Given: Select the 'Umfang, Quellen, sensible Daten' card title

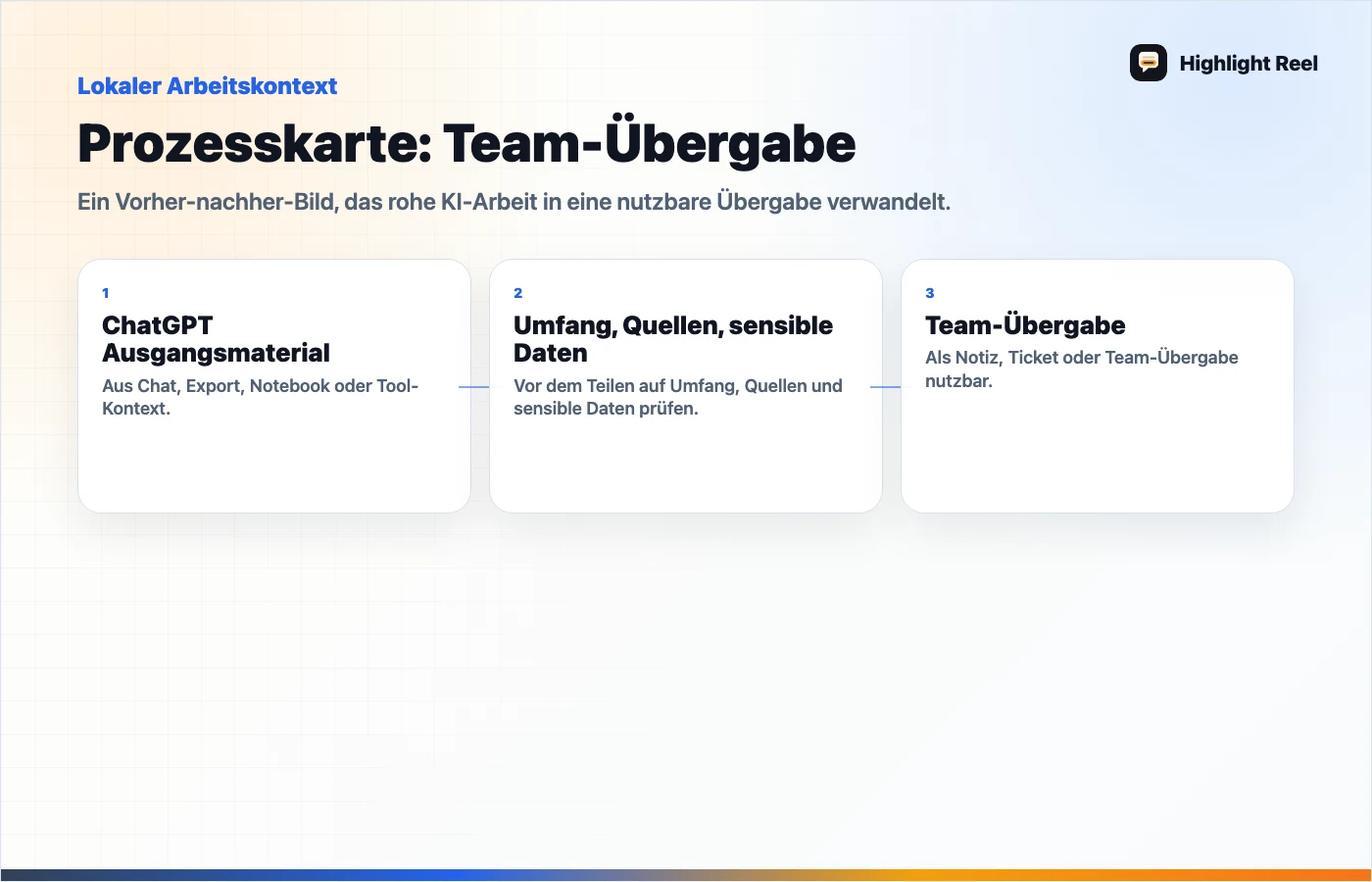Looking at the screenshot, I should click(x=673, y=339).
